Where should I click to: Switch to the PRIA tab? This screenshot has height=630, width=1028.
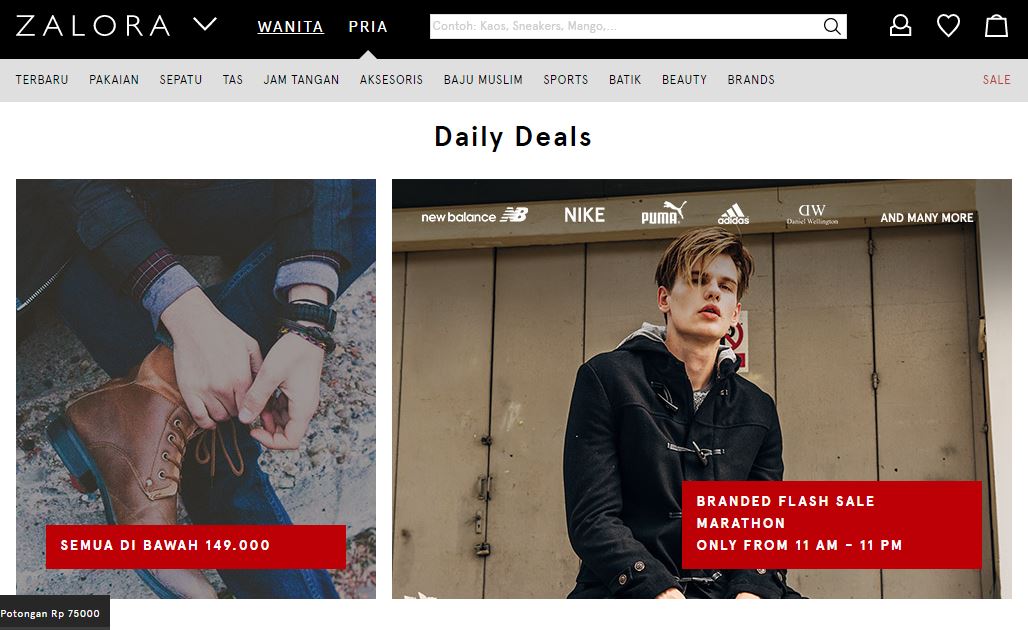pyautogui.click(x=368, y=27)
